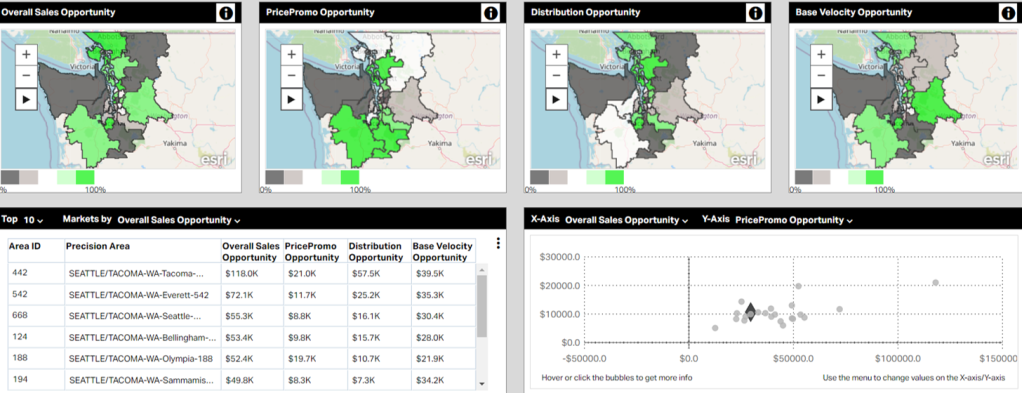Zoom out on Overall Sales Opportunity map

coord(26,75)
